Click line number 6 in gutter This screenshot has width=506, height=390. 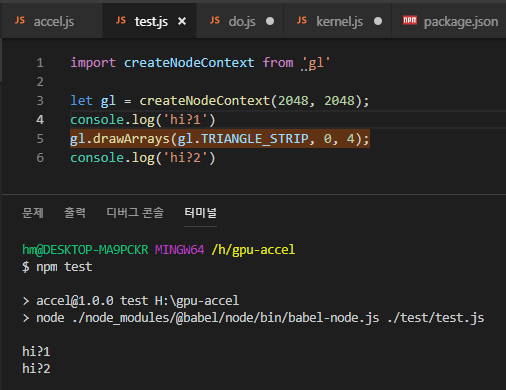click(40, 158)
